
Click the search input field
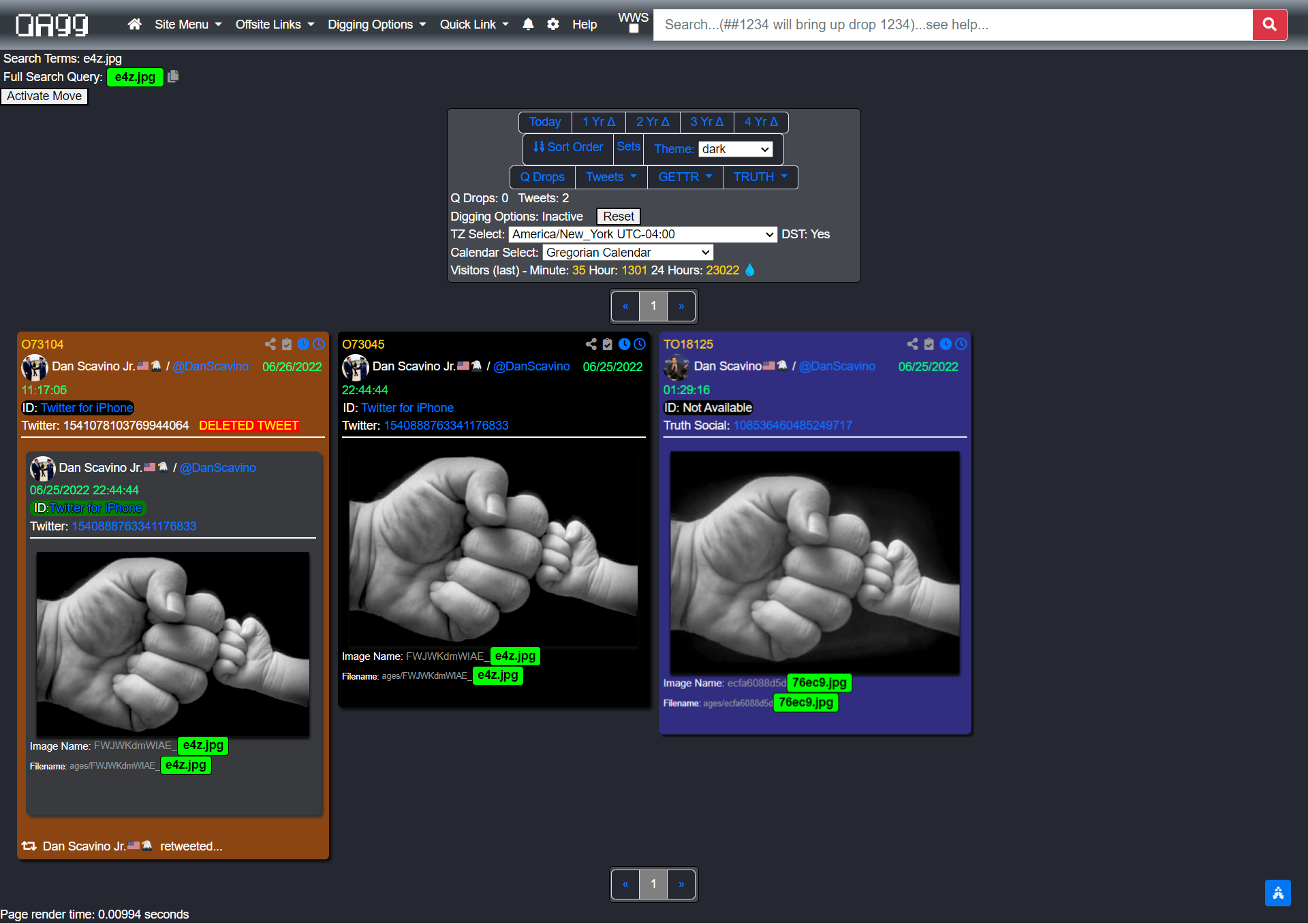pos(952,25)
